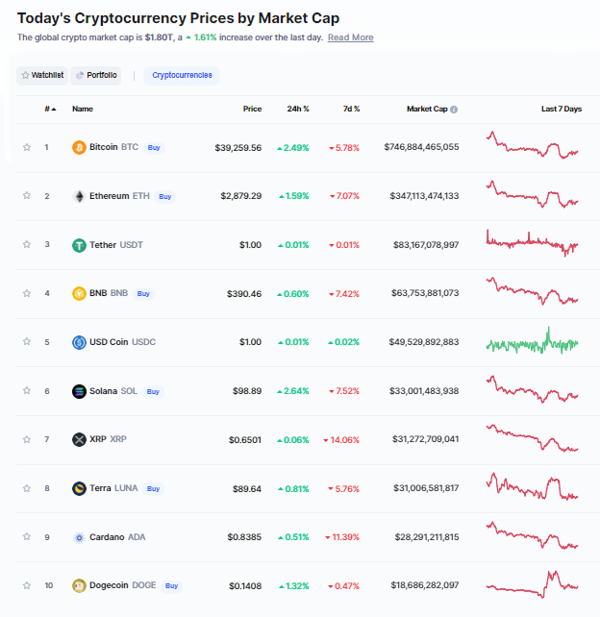Click the Dogecoin coin logo
This screenshot has height=617, width=600.
point(79,586)
